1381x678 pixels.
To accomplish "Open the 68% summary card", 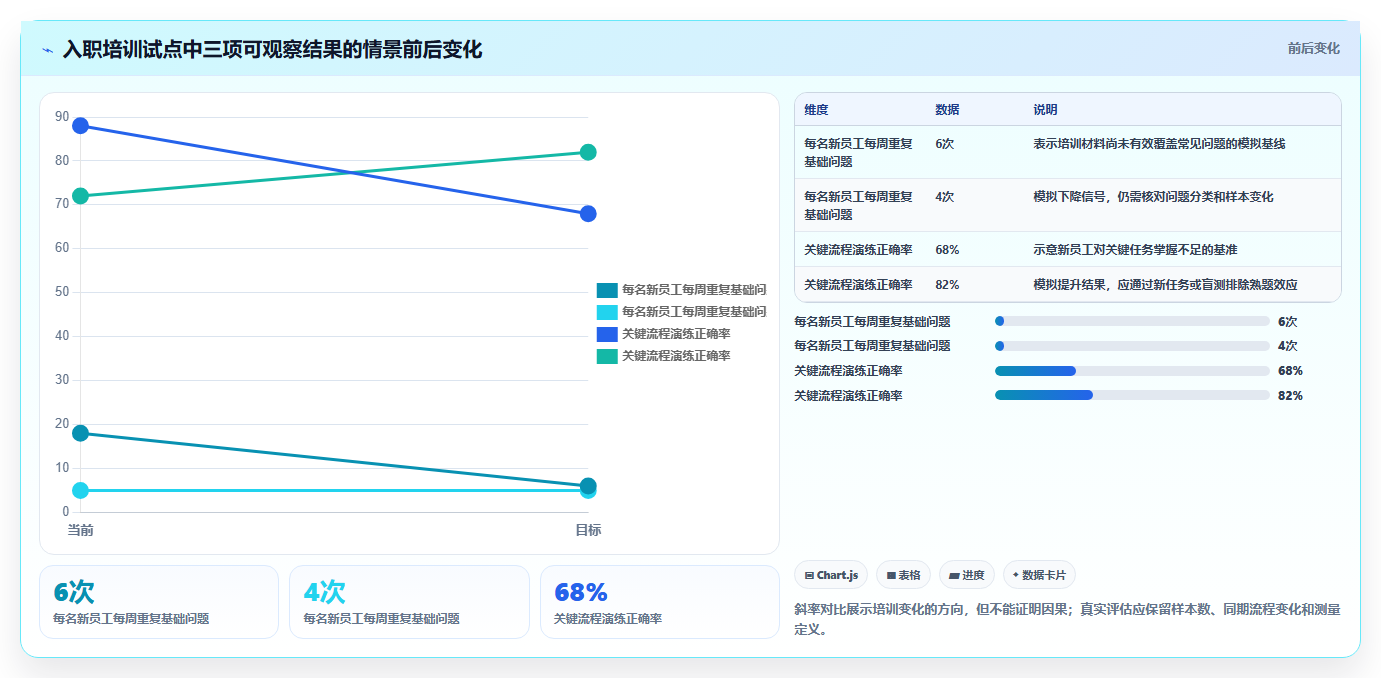I will coord(660,602).
